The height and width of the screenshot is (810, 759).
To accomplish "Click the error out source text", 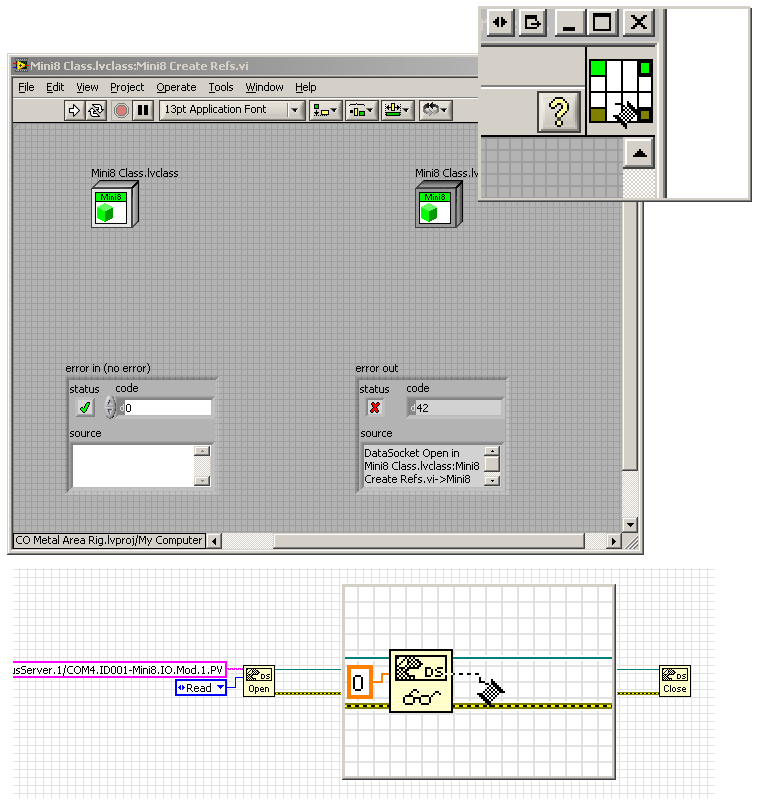I will coord(422,466).
